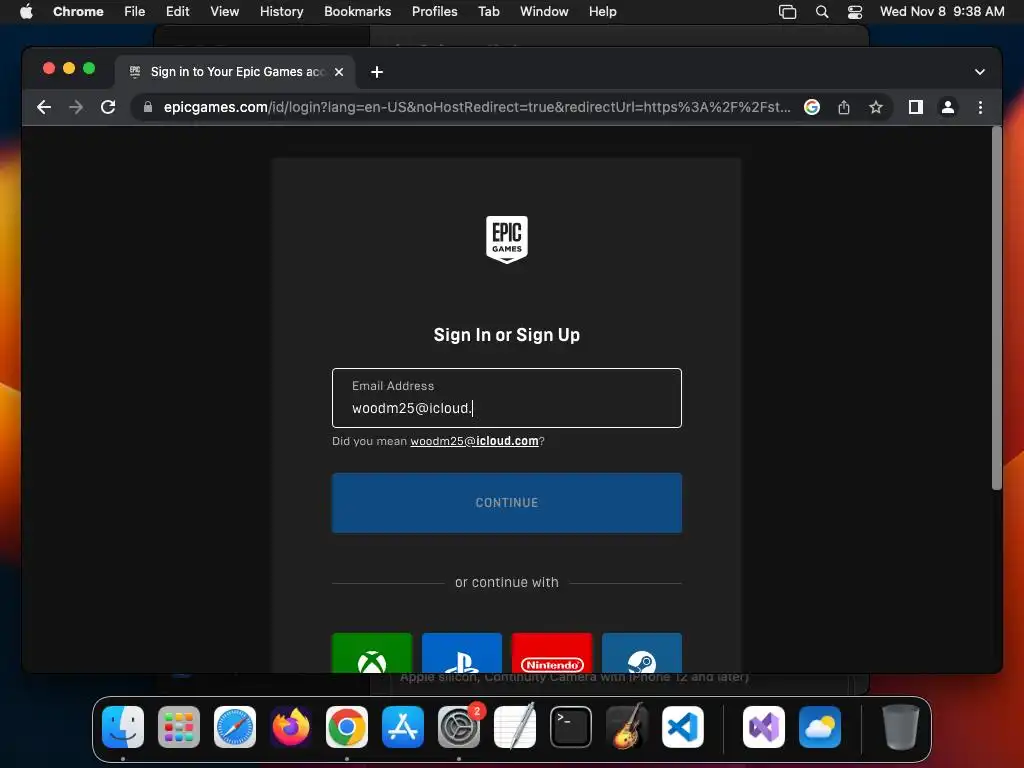Bookmark this page with the star
This screenshot has height=768, width=1024.
pos(876,107)
